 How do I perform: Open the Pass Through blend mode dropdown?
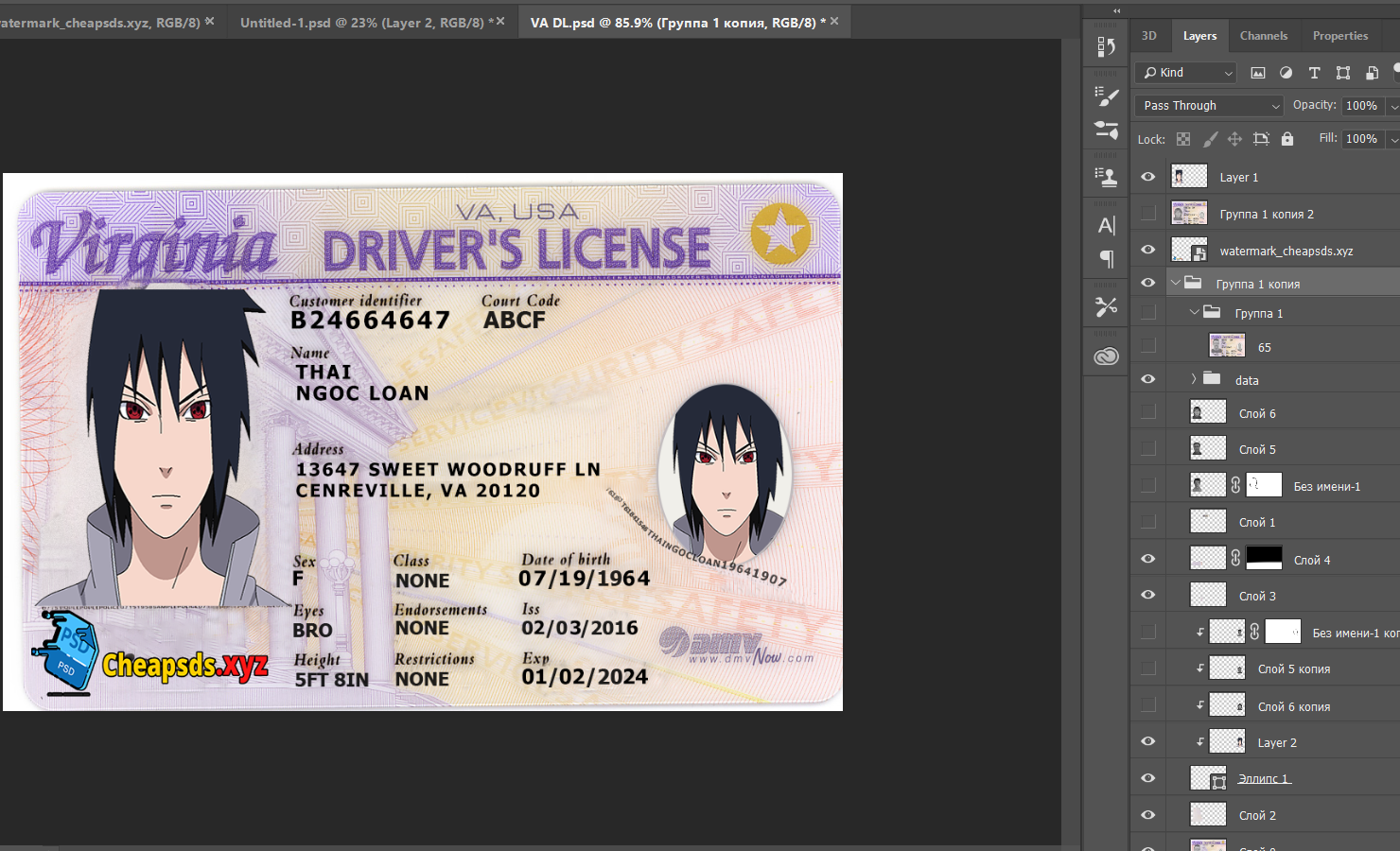click(x=1208, y=106)
